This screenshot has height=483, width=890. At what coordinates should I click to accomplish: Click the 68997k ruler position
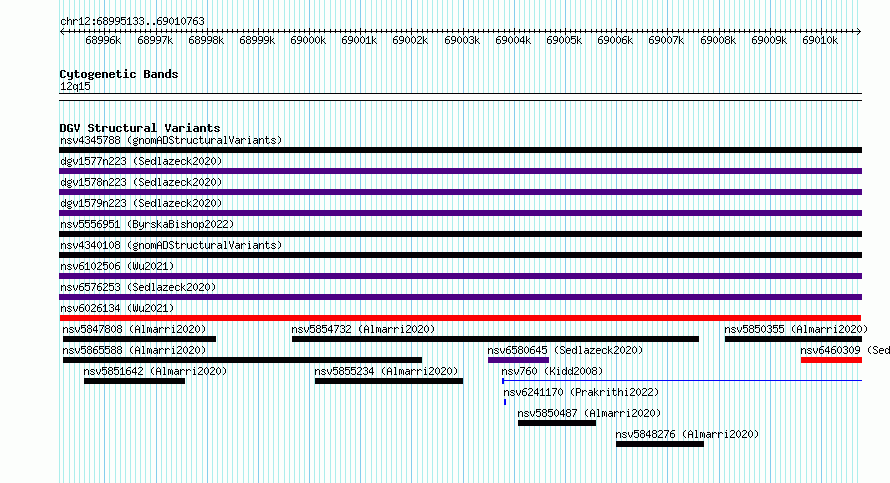(155, 40)
